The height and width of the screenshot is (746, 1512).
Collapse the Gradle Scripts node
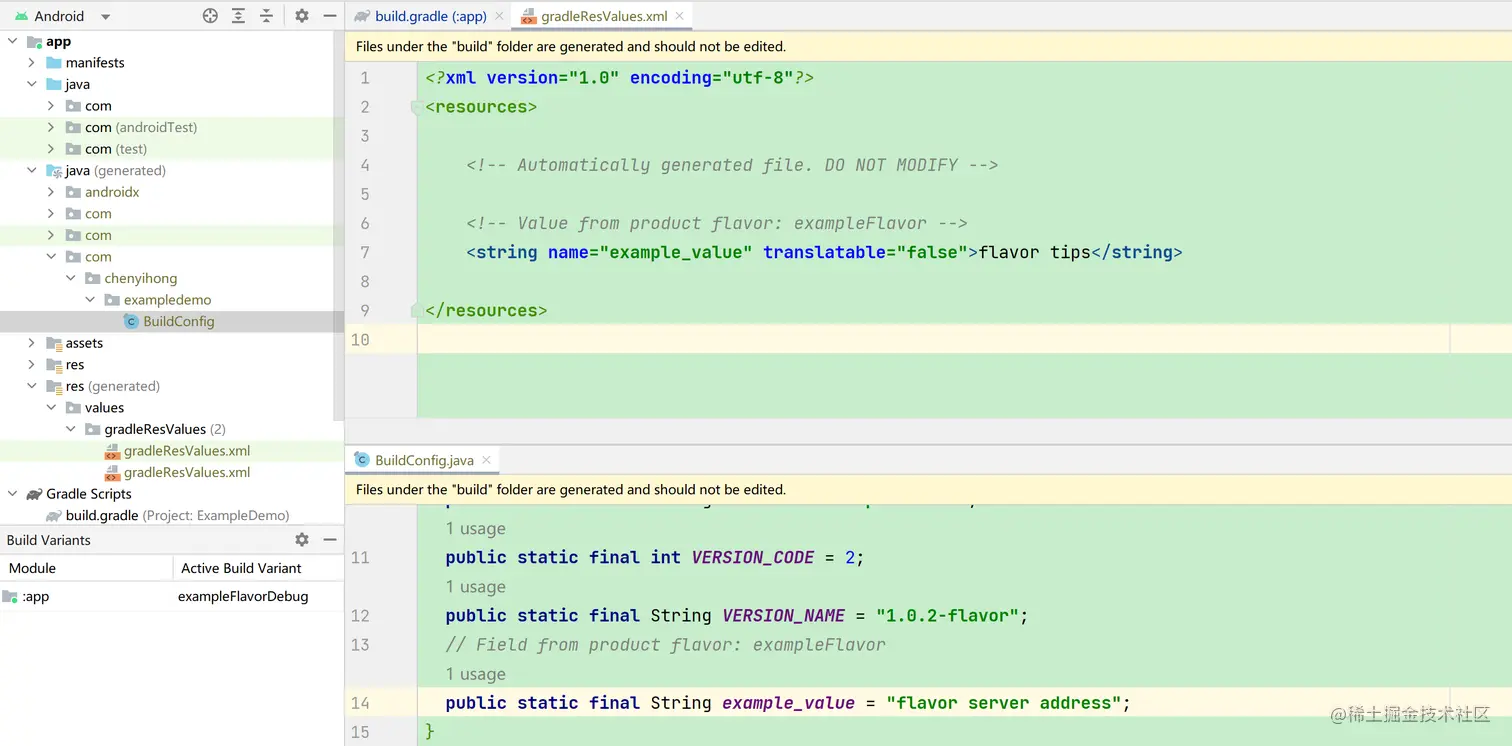click(13, 494)
